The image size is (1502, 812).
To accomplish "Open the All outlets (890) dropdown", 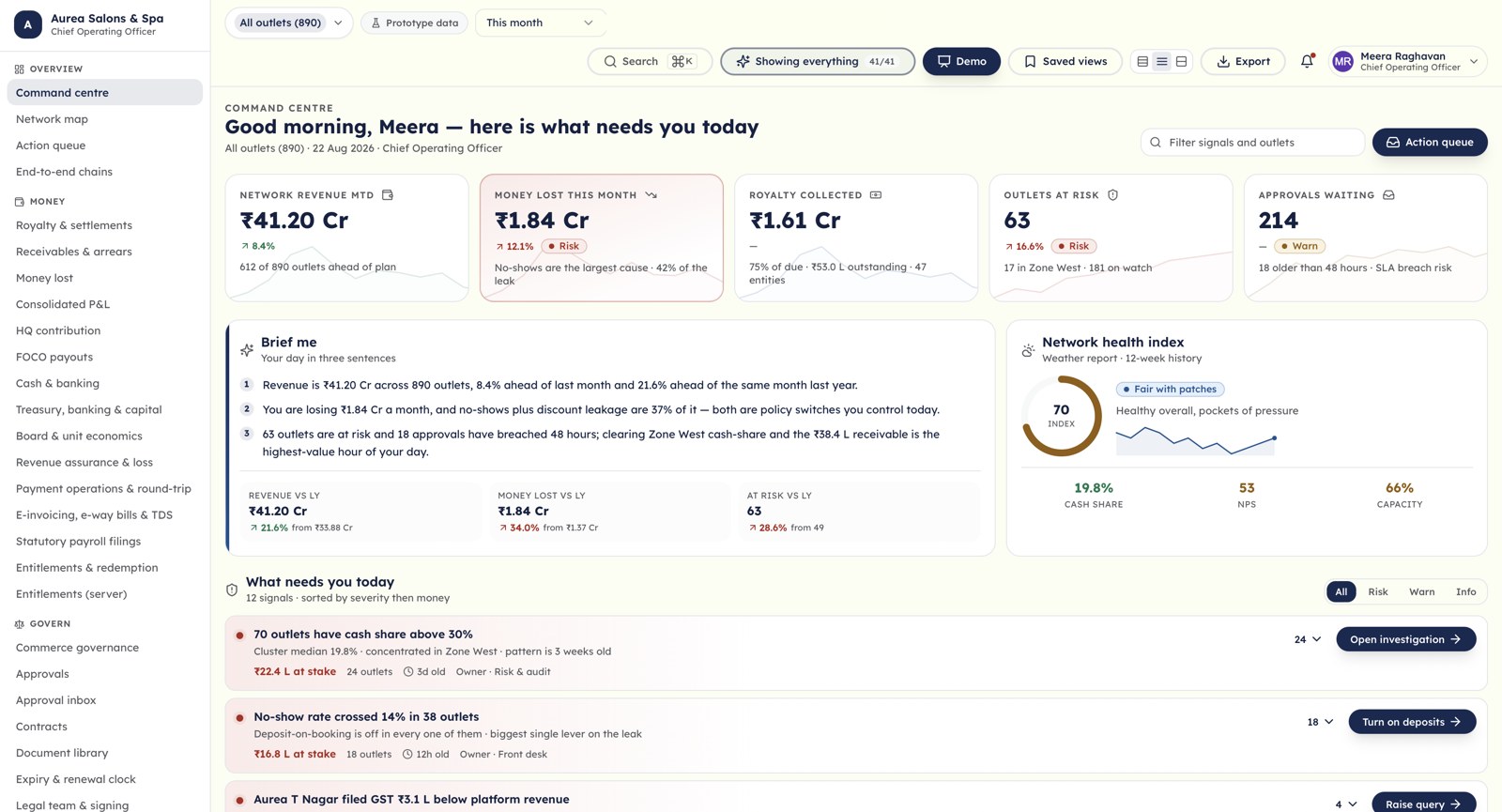I will (x=289, y=23).
